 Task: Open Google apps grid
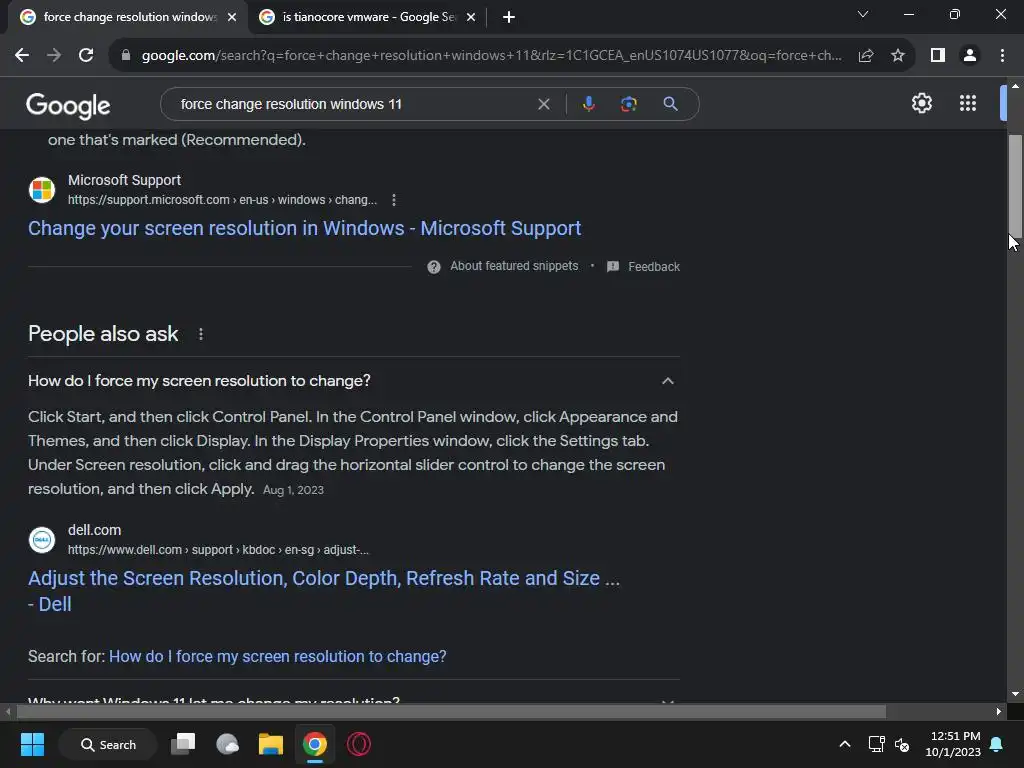pos(968,103)
